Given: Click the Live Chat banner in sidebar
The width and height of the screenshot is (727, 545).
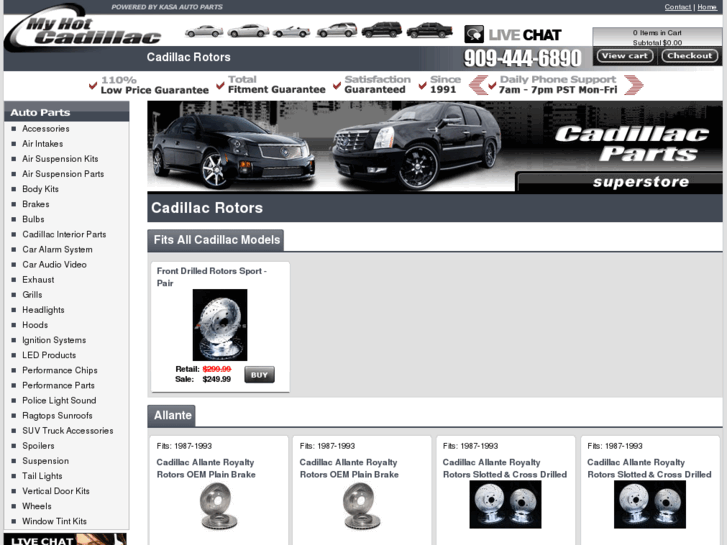Looking at the screenshot, I should [x=65, y=539].
